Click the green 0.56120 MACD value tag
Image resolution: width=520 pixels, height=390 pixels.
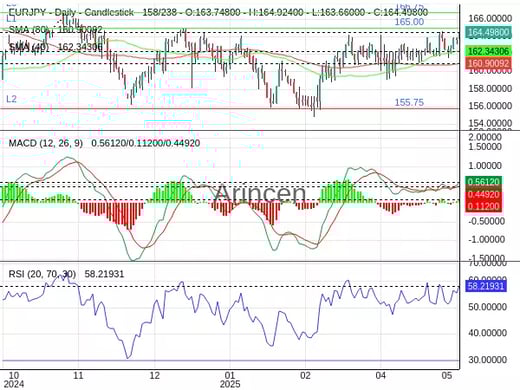point(483,182)
